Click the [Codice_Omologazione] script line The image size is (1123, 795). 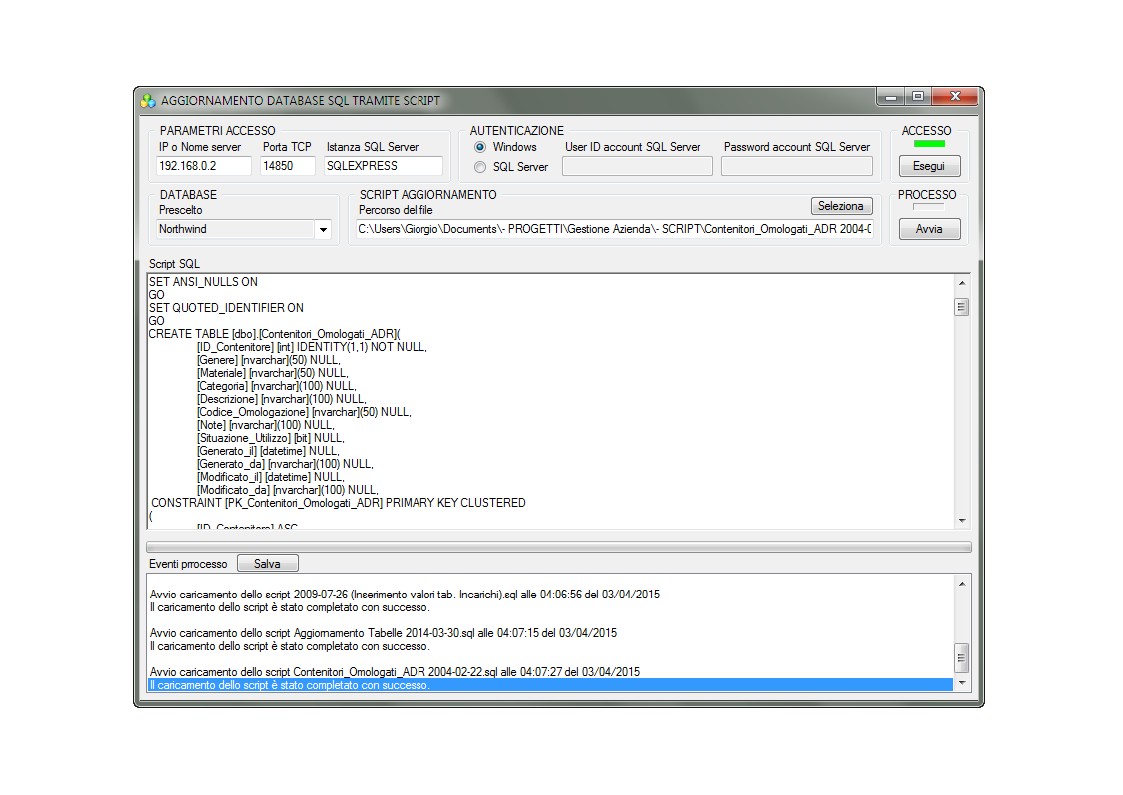coord(304,412)
